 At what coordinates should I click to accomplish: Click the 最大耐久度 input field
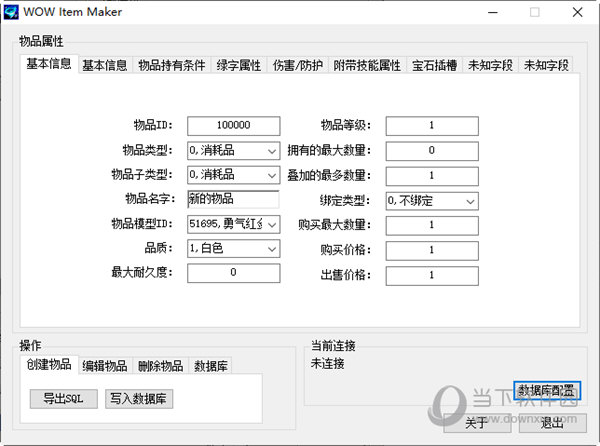(233, 273)
